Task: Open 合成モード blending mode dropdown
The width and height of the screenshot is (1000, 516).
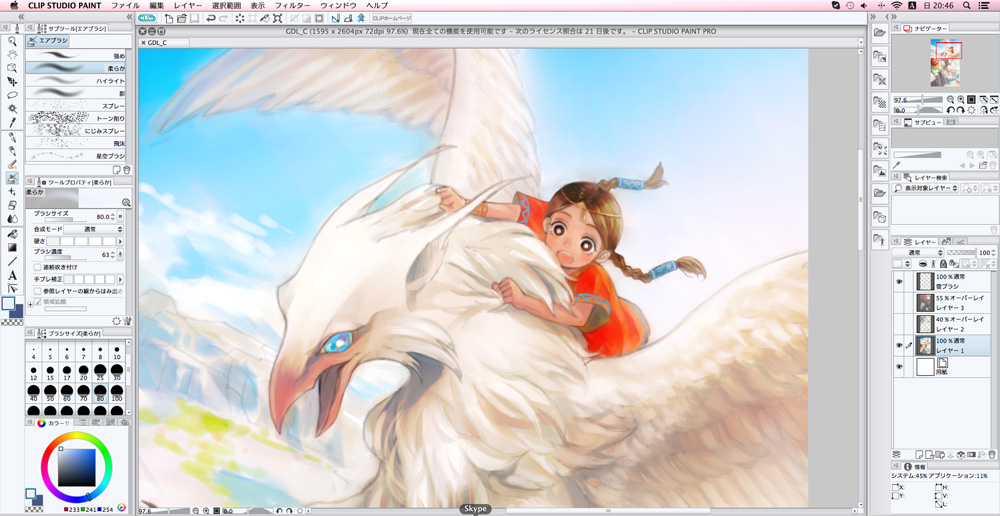Action: 92,229
